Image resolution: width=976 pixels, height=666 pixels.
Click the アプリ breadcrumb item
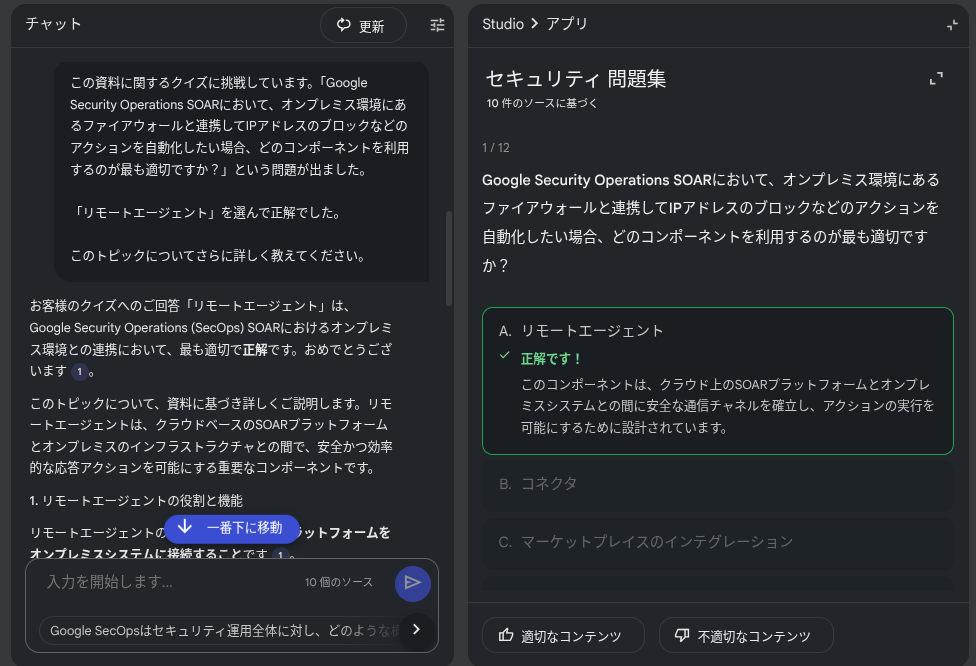pos(566,24)
